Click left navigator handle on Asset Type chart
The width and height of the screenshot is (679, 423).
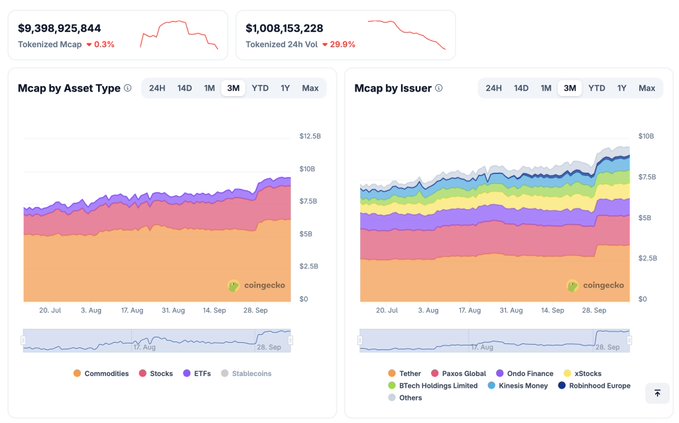tap(23, 340)
